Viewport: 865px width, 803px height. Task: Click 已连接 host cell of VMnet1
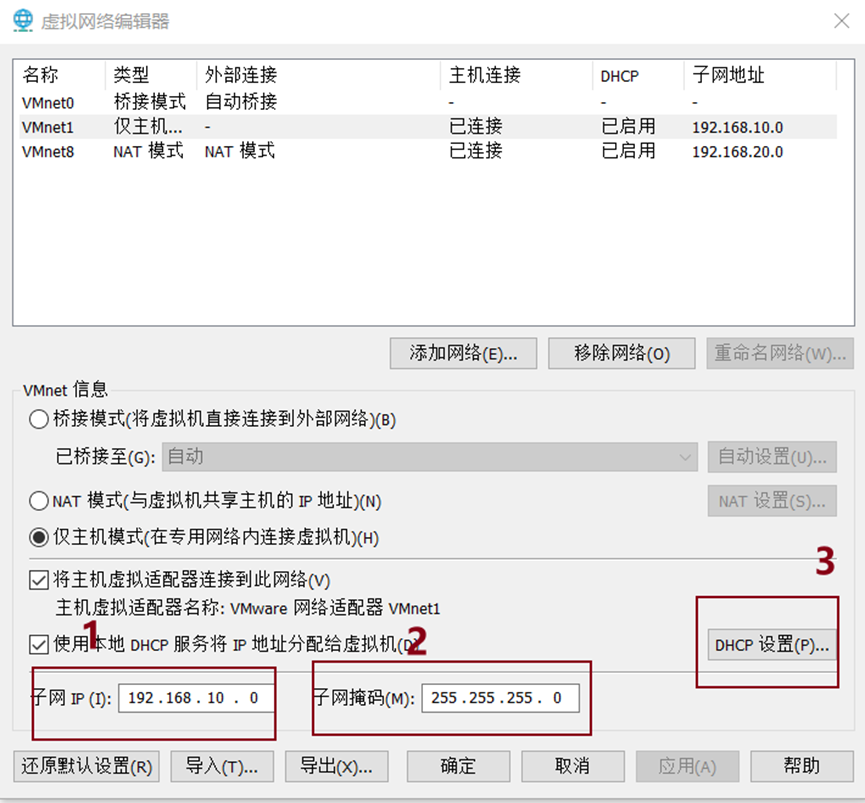(476, 127)
